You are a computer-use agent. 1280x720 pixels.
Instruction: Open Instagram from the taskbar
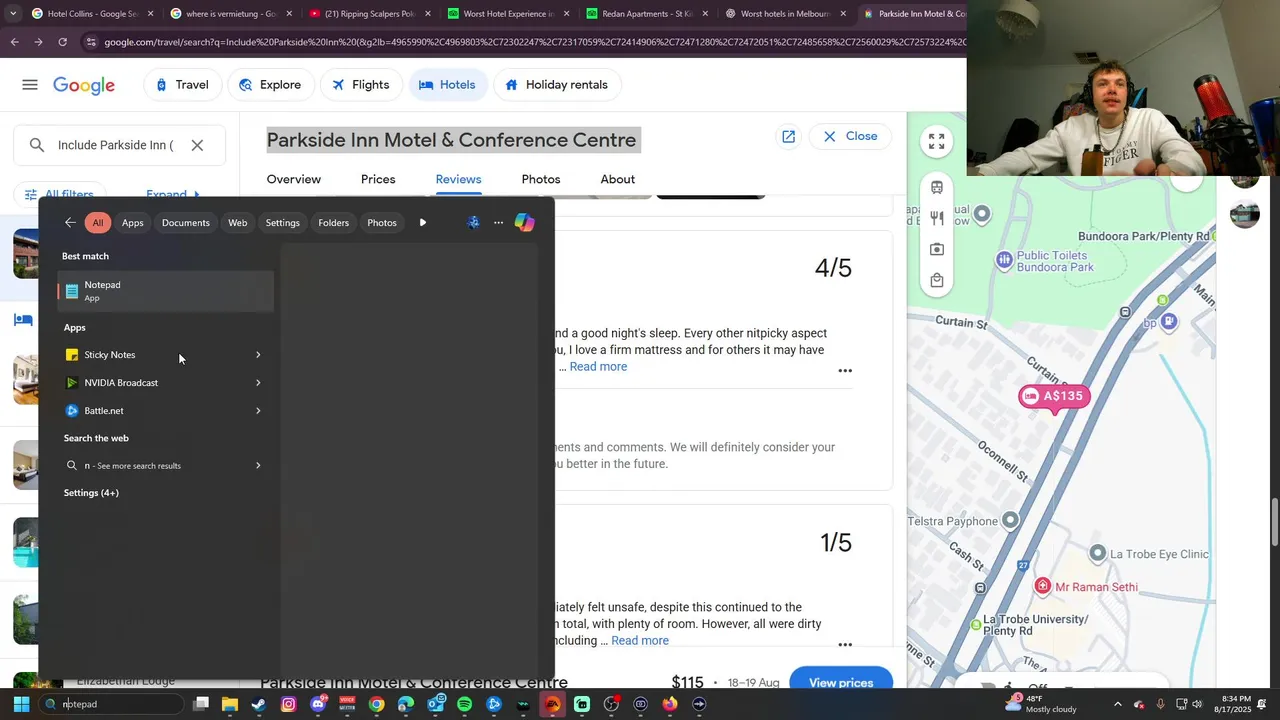(289, 704)
